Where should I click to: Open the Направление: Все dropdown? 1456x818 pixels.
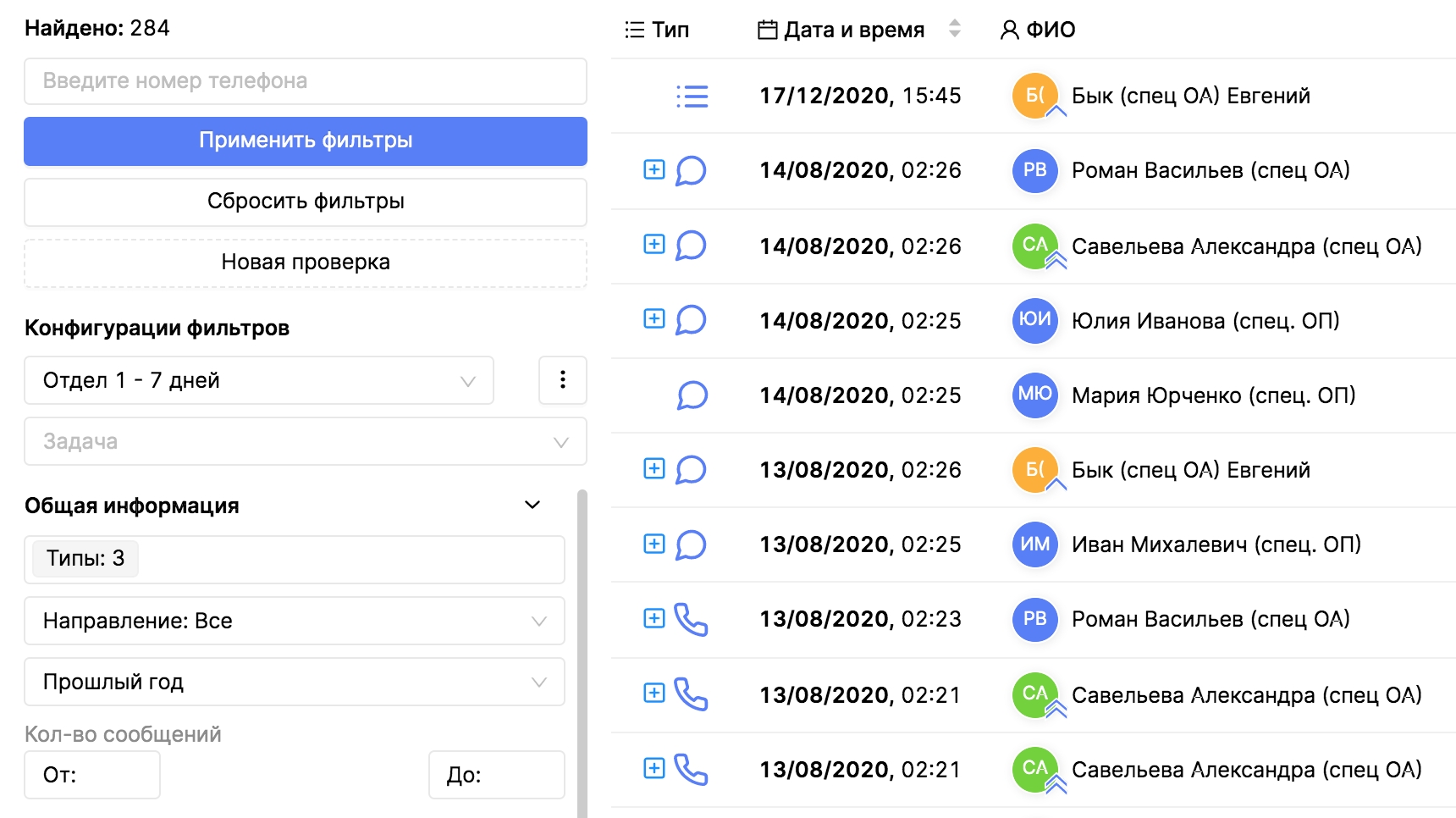tap(294, 621)
